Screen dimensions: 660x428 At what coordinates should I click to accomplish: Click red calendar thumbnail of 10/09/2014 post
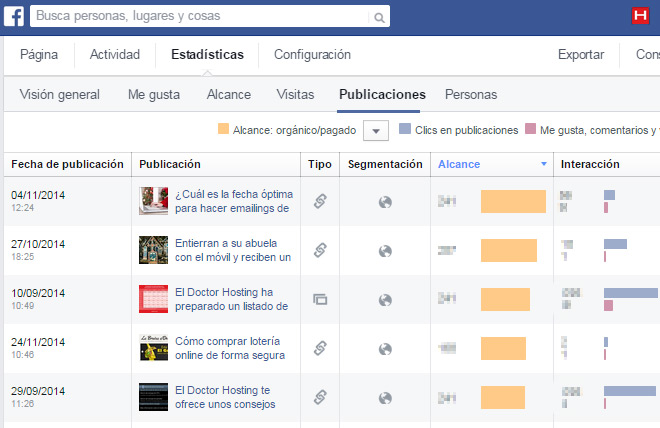click(x=154, y=299)
